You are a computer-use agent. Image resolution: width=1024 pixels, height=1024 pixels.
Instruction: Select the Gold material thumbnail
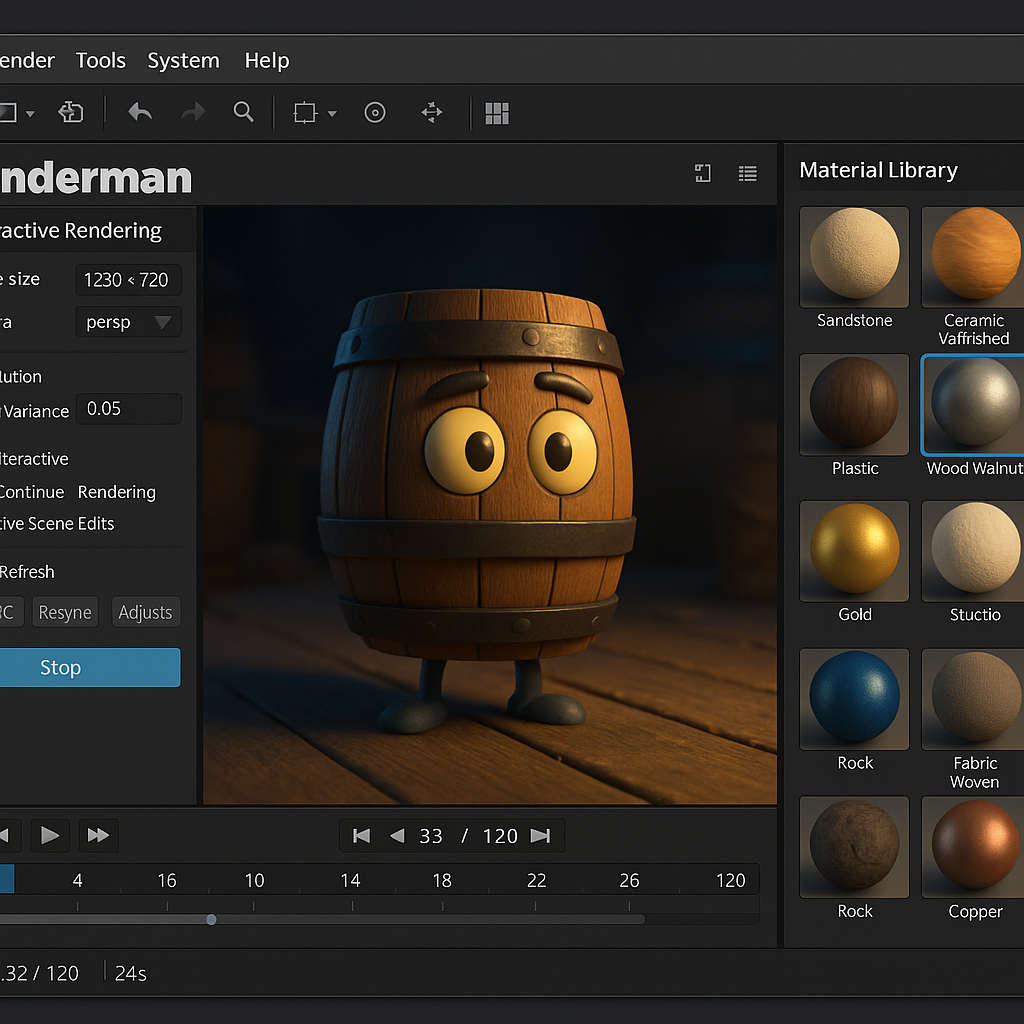pyautogui.click(x=854, y=551)
